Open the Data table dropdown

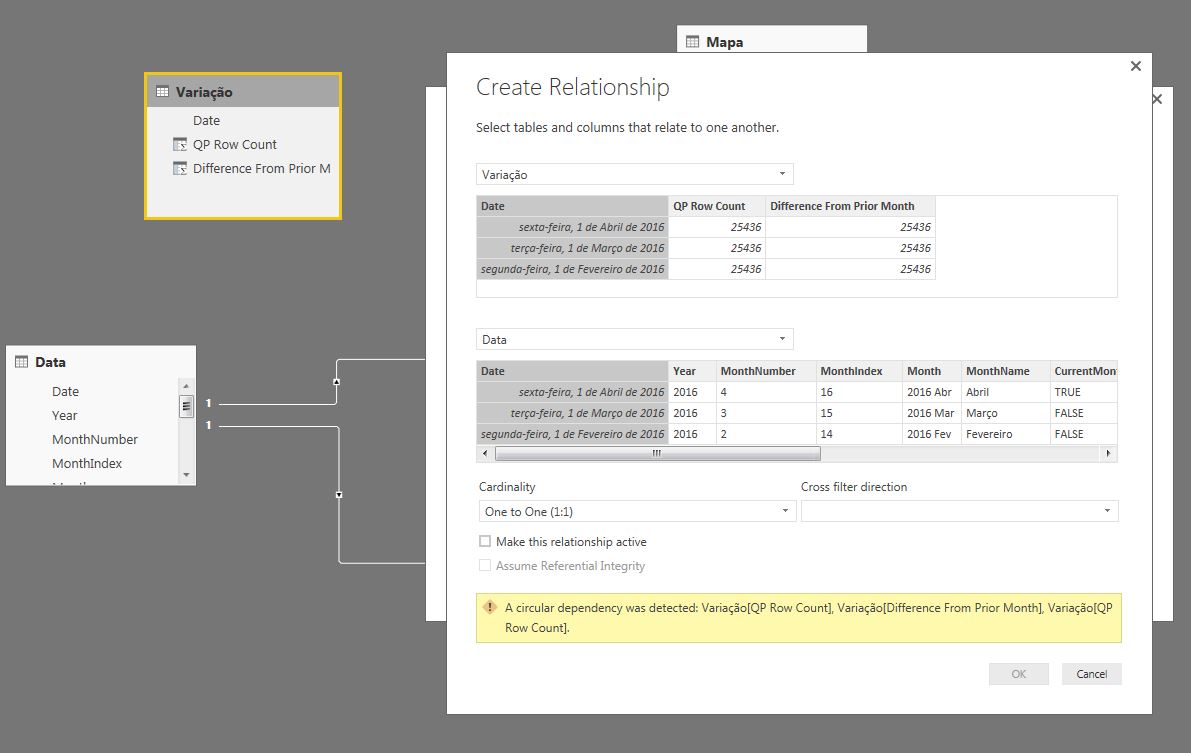pos(634,339)
